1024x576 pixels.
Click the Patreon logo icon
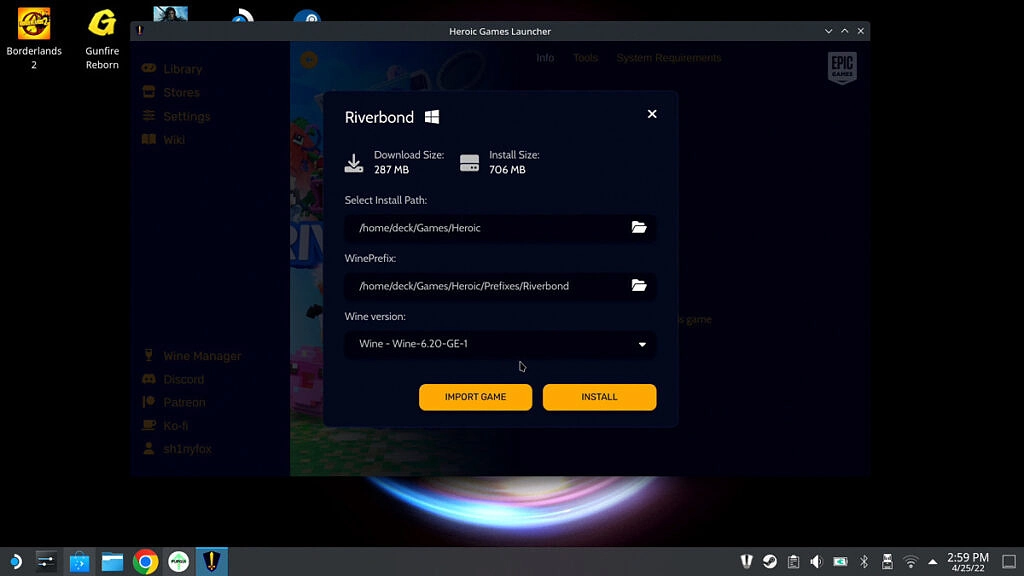pyautogui.click(x=149, y=402)
